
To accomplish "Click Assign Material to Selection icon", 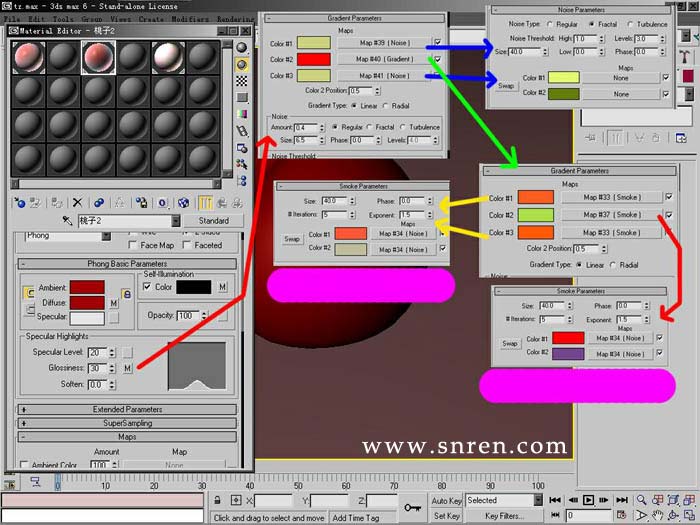I will point(56,203).
